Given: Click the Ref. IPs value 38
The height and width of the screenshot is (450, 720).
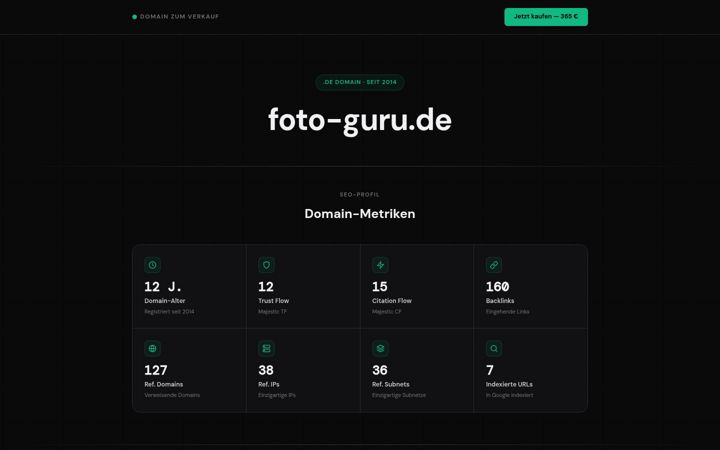Looking at the screenshot, I should 266,370.
